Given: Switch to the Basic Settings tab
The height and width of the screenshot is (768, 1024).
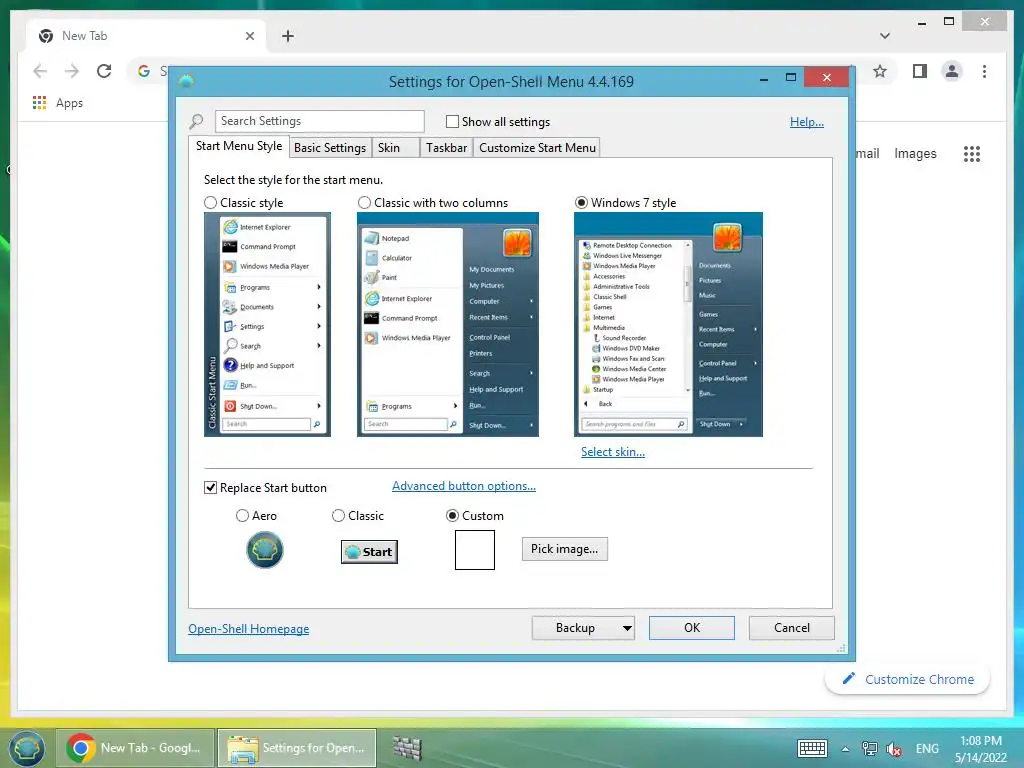Looking at the screenshot, I should tap(330, 148).
